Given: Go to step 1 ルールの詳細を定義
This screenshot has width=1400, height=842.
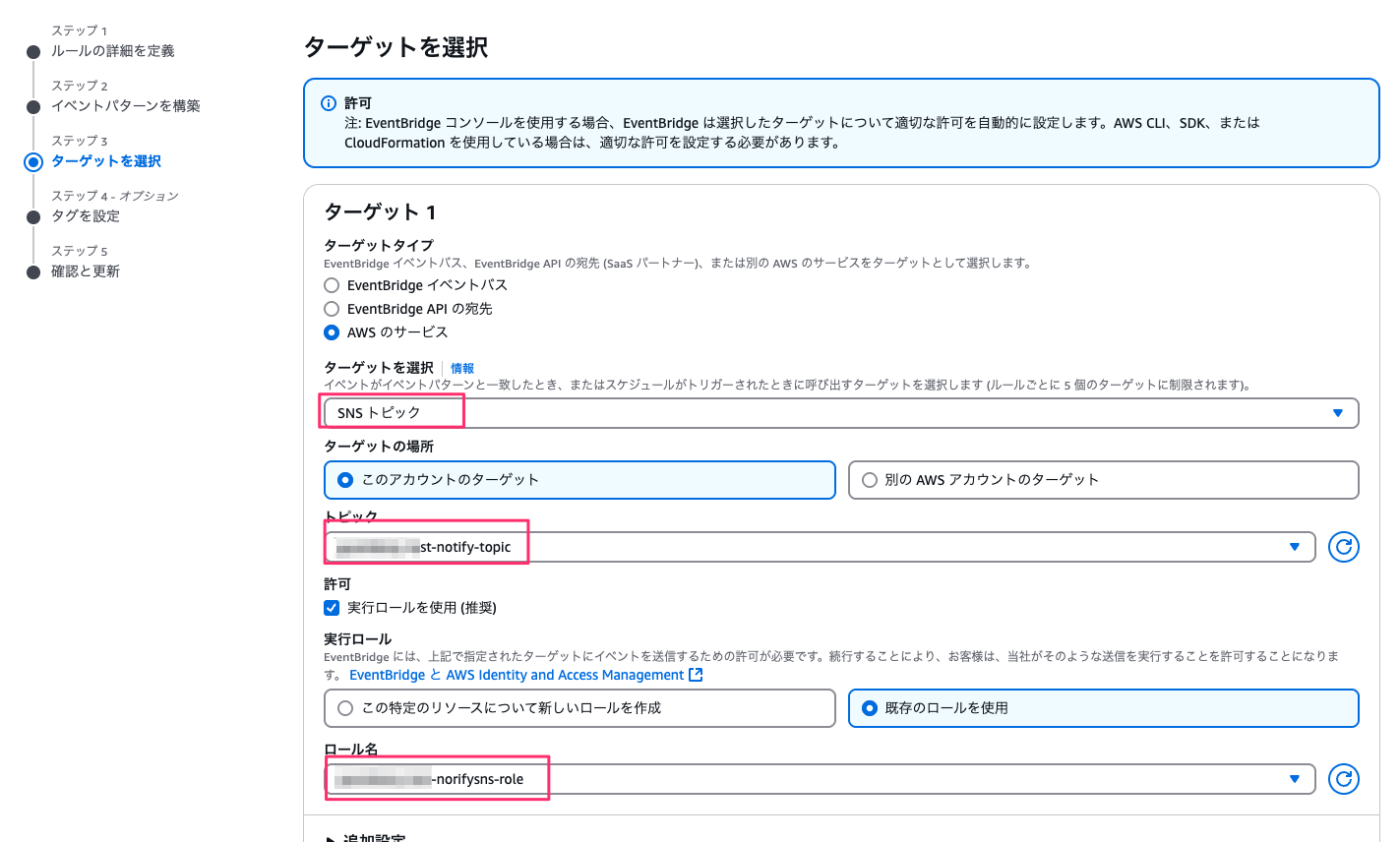Looking at the screenshot, I should [x=112, y=51].
